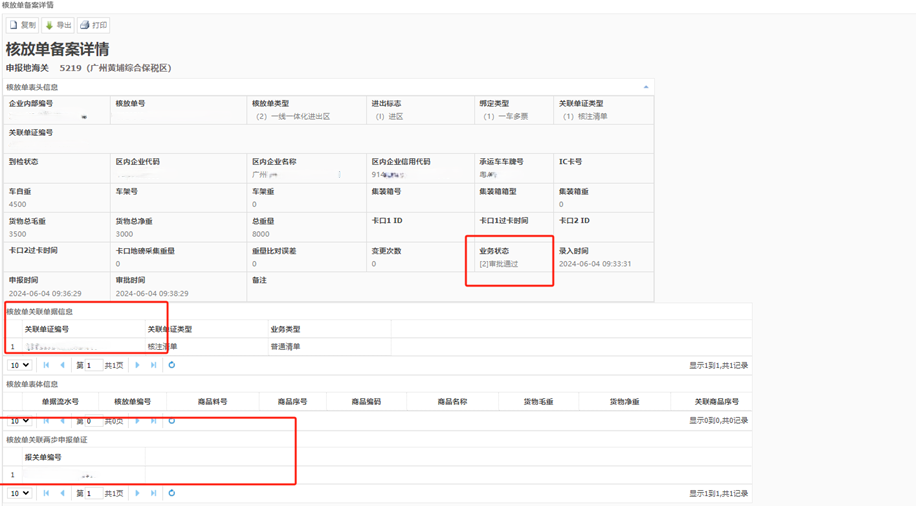Image resolution: width=916 pixels, height=506 pixels.
Task: Go to last page in 核放单关联单据信息 pager
Action: pos(154,365)
